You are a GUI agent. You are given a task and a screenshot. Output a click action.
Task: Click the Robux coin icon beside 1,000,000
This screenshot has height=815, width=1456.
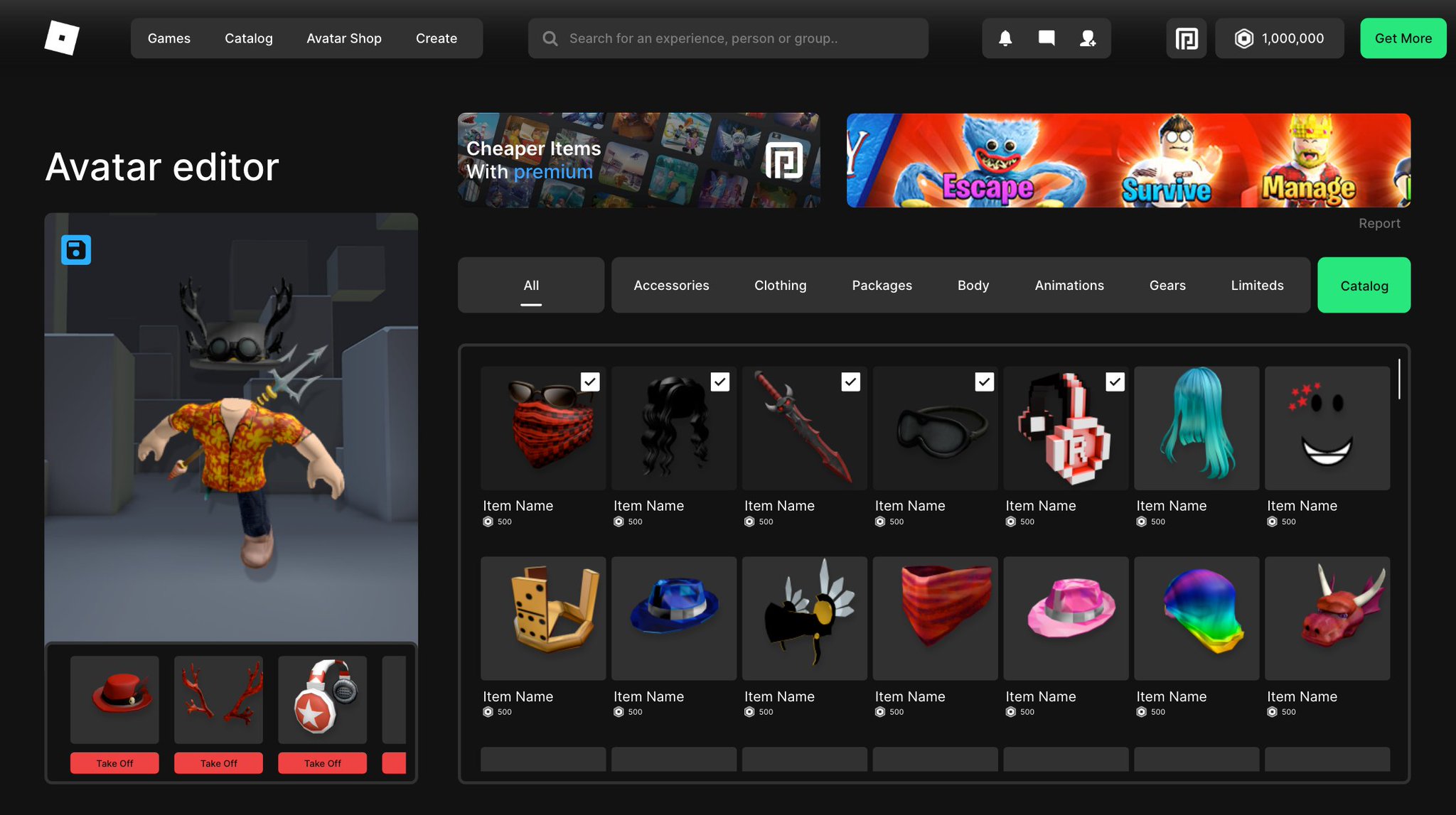tap(1243, 38)
